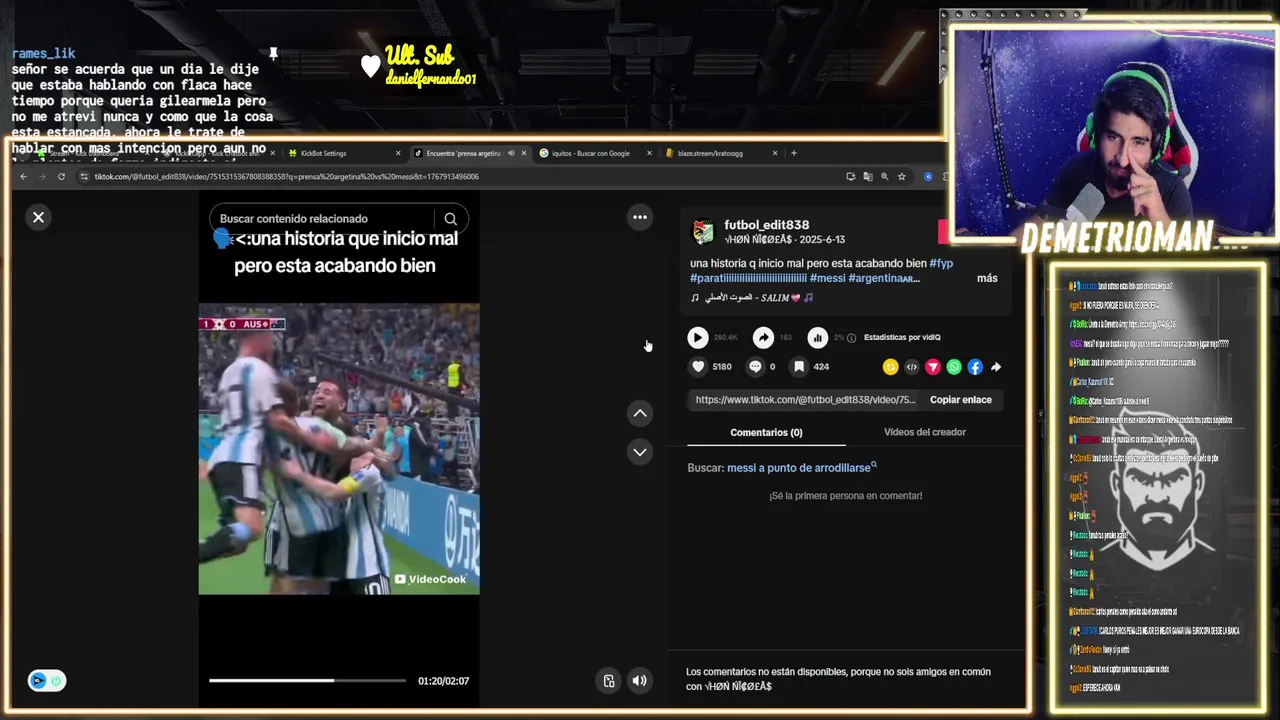Click the vidIQ share count arrow icon
Image resolution: width=1280 pixels, height=720 pixels.
click(x=763, y=338)
